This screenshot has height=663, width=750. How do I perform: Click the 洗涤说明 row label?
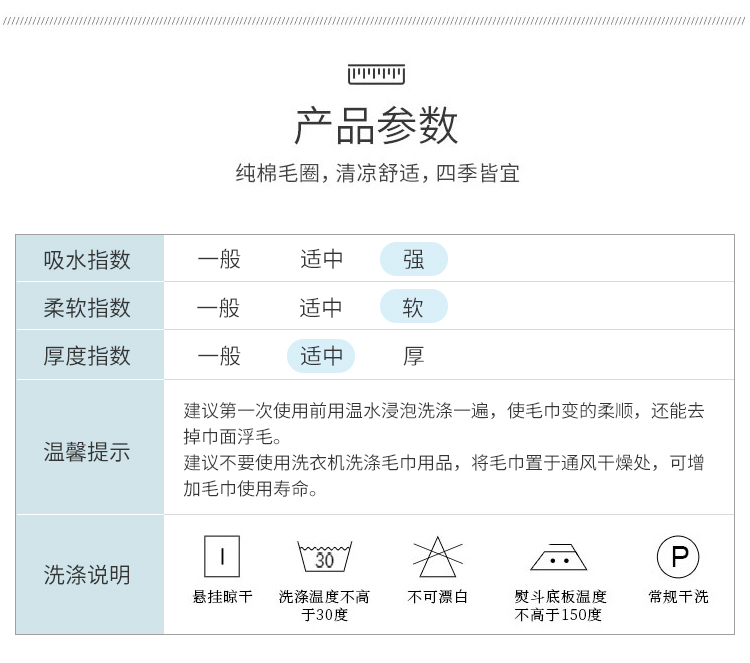(x=88, y=575)
